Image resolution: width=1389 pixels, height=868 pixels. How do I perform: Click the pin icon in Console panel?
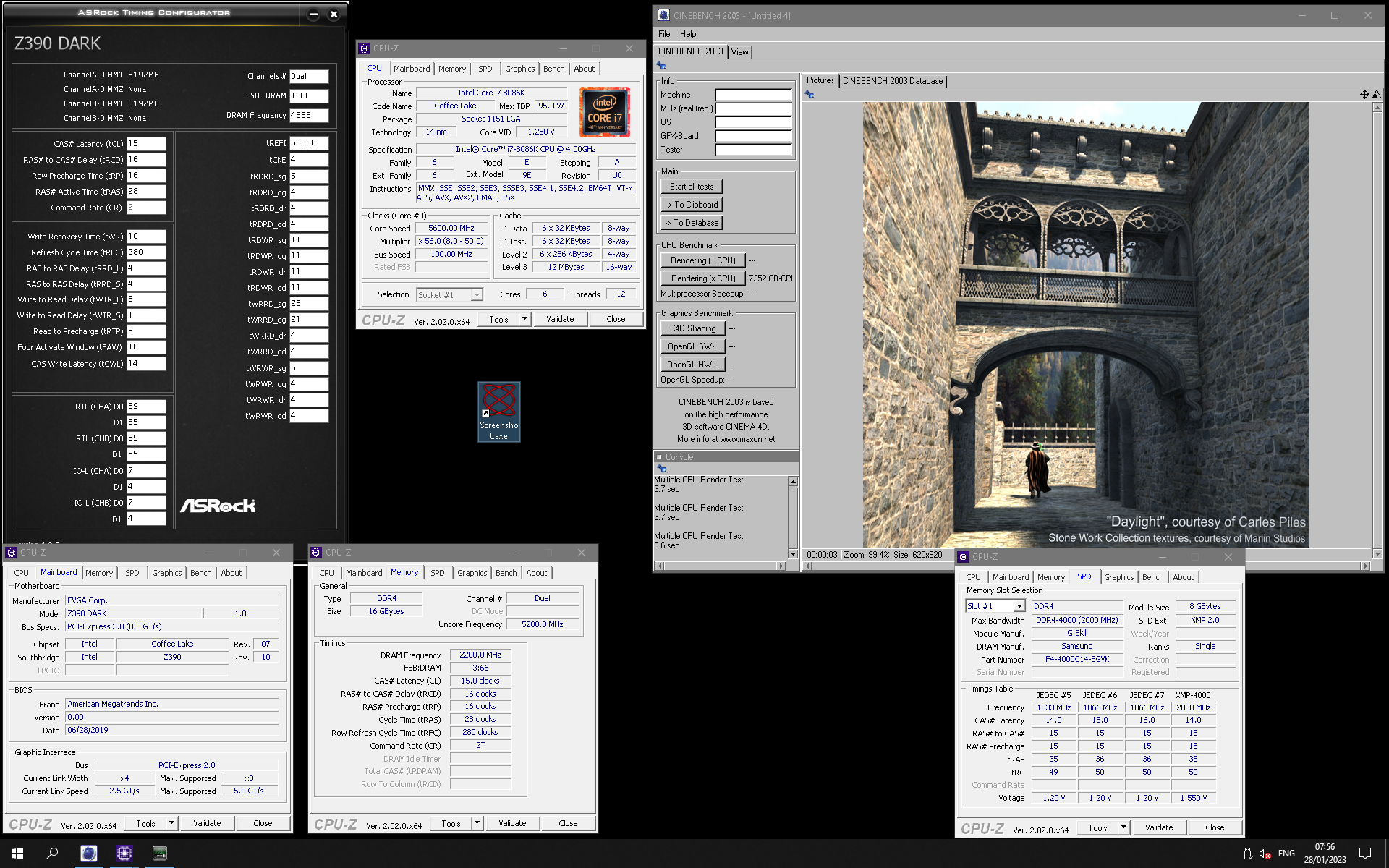(661, 468)
